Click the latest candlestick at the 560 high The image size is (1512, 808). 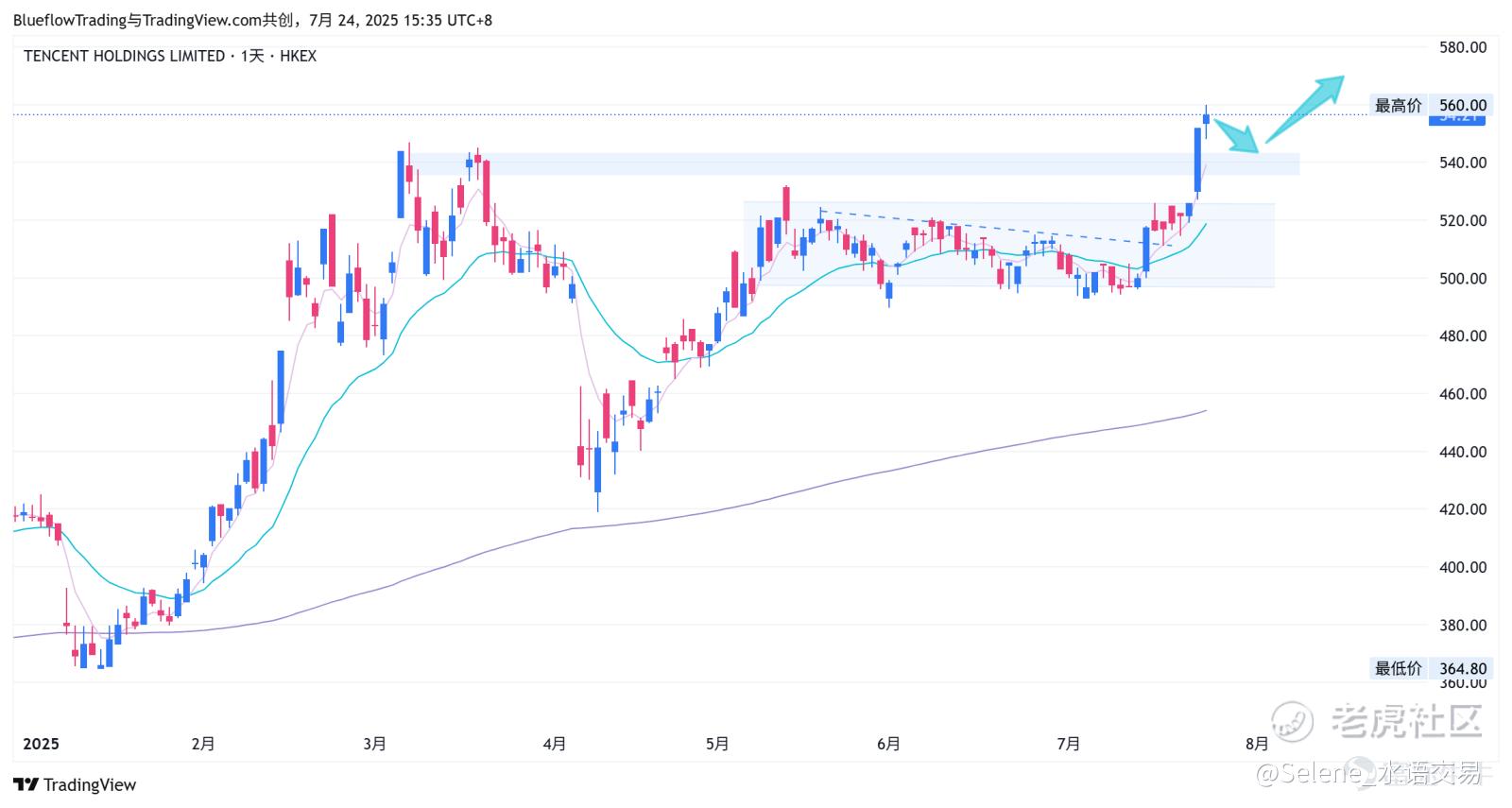tap(1206, 118)
